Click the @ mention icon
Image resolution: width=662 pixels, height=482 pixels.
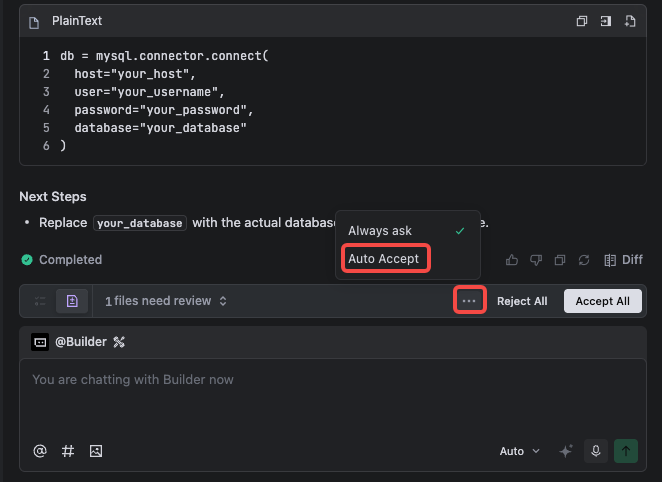pyautogui.click(x=40, y=451)
